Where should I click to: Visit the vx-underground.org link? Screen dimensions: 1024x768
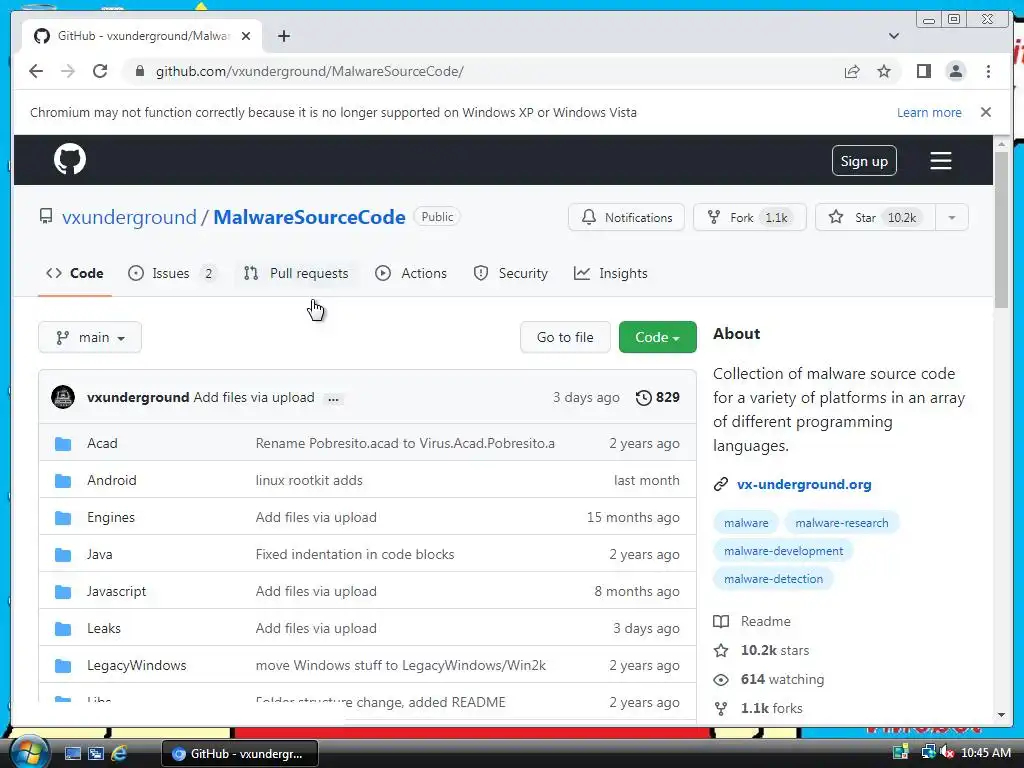(x=804, y=485)
